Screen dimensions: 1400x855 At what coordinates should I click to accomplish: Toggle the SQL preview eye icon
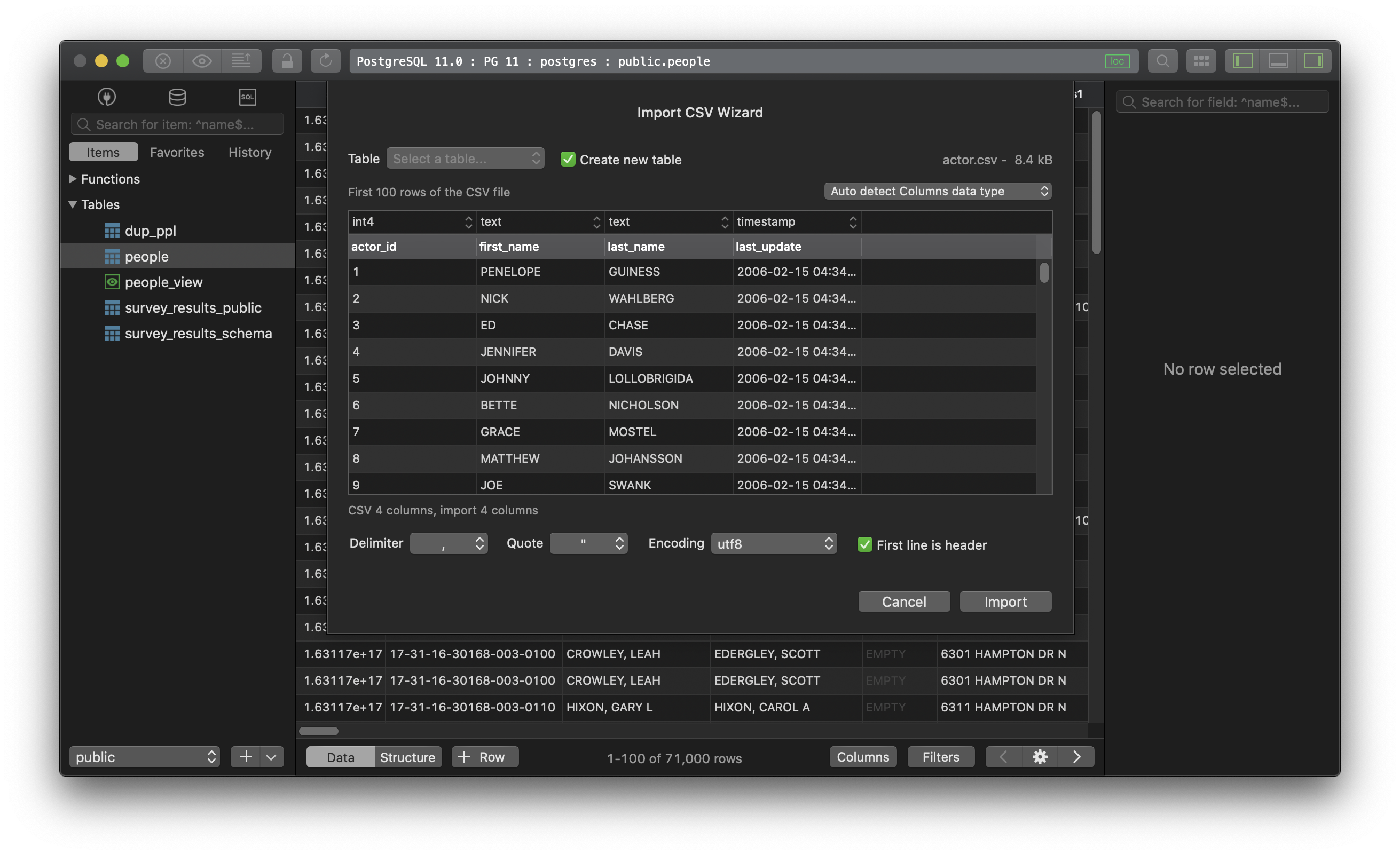202,61
